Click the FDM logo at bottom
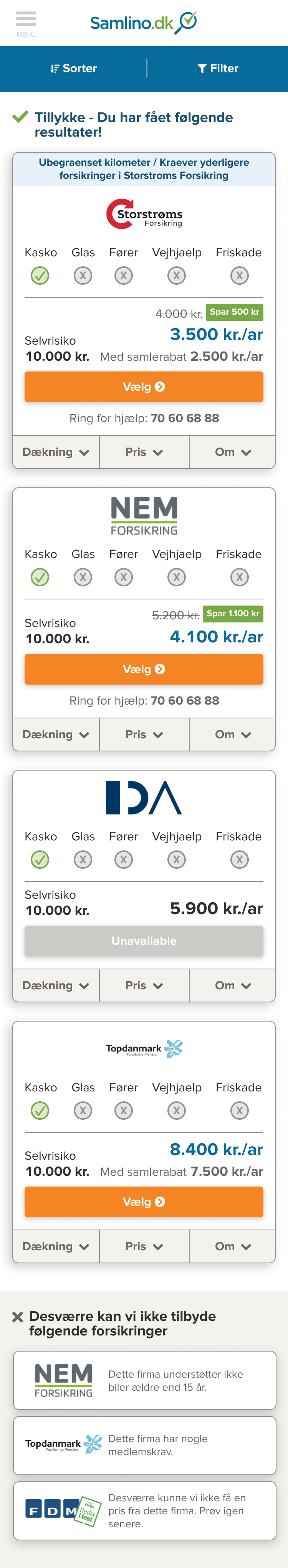 [x=63, y=1510]
